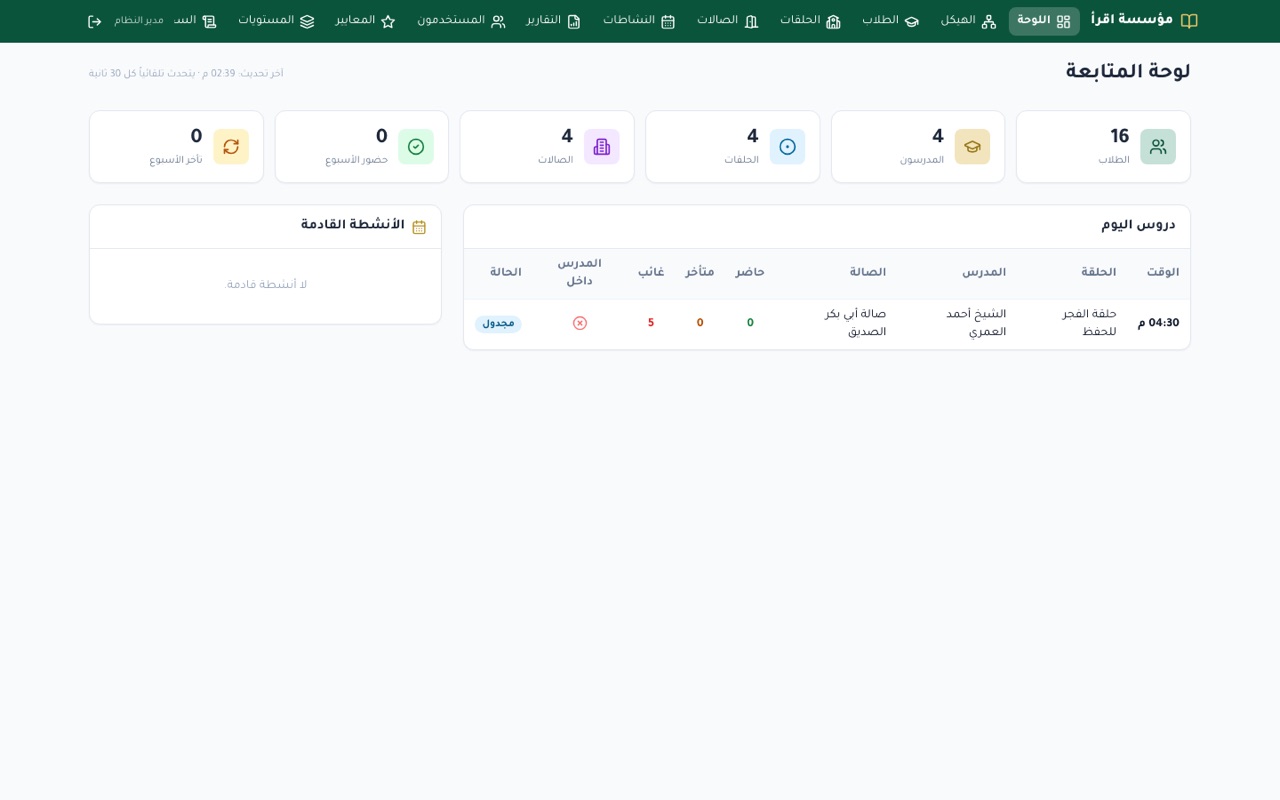Screen dimensions: 1280x800
Task: Select the 16 students count
Action: coord(1120,137)
